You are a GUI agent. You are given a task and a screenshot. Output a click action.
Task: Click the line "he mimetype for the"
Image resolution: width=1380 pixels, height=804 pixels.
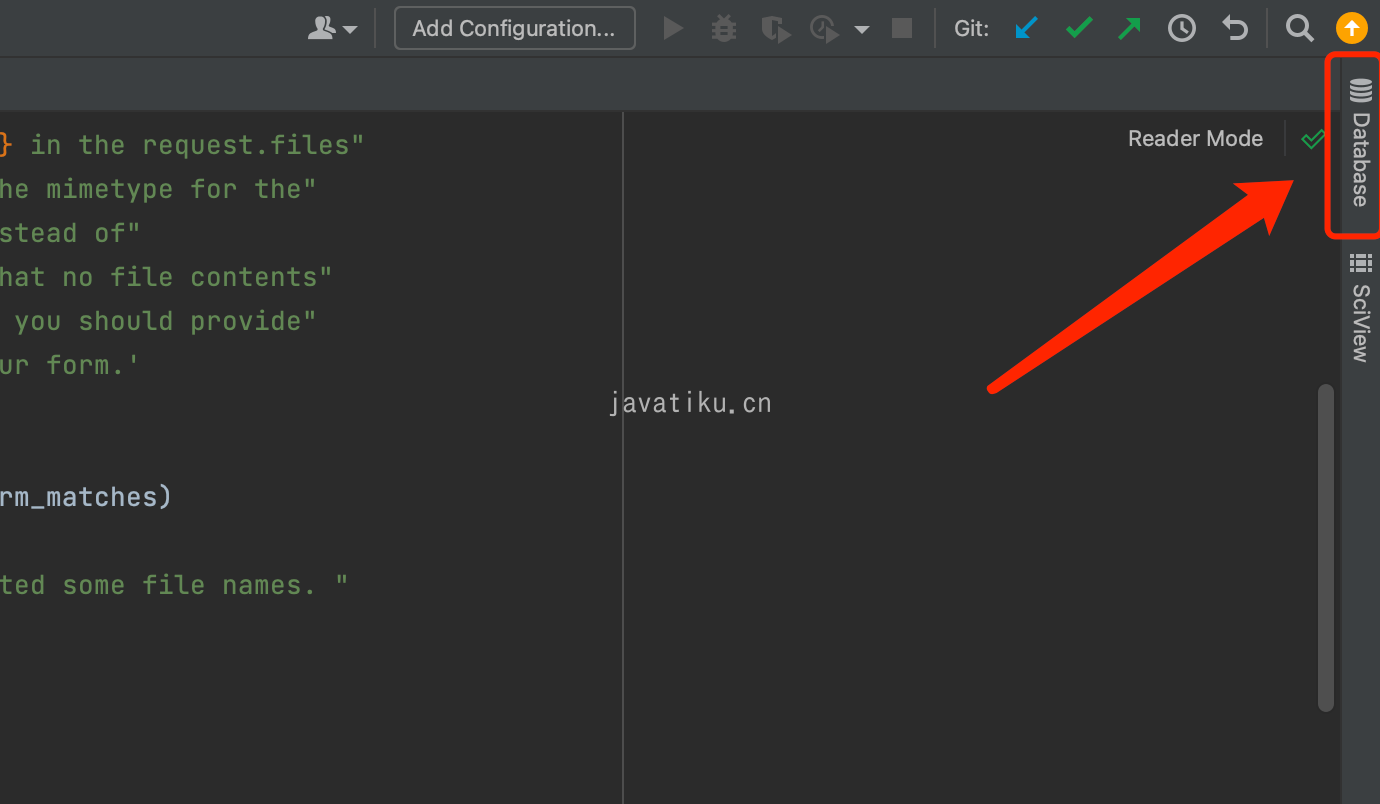pyautogui.click(x=158, y=189)
